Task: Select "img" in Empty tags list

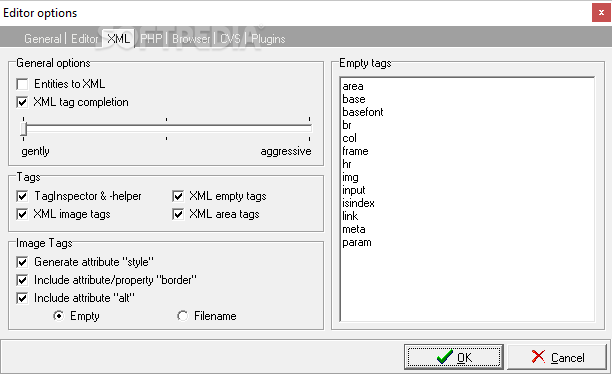Action: 350,177
